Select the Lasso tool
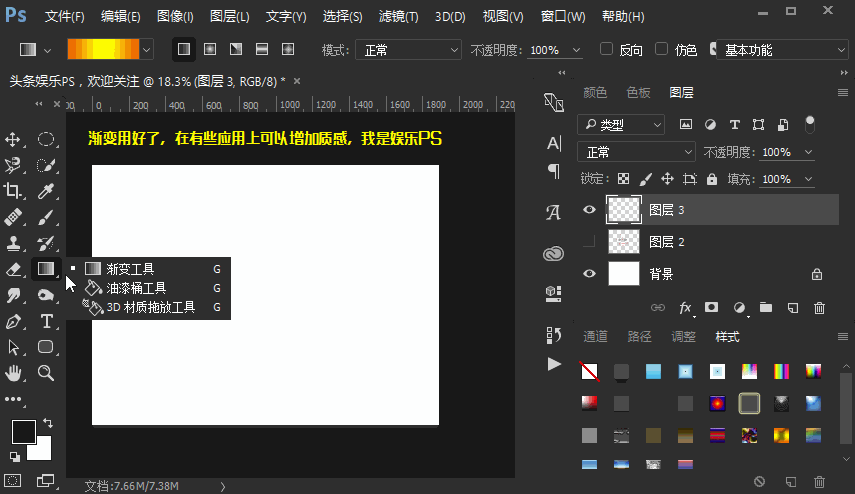 (x=13, y=165)
